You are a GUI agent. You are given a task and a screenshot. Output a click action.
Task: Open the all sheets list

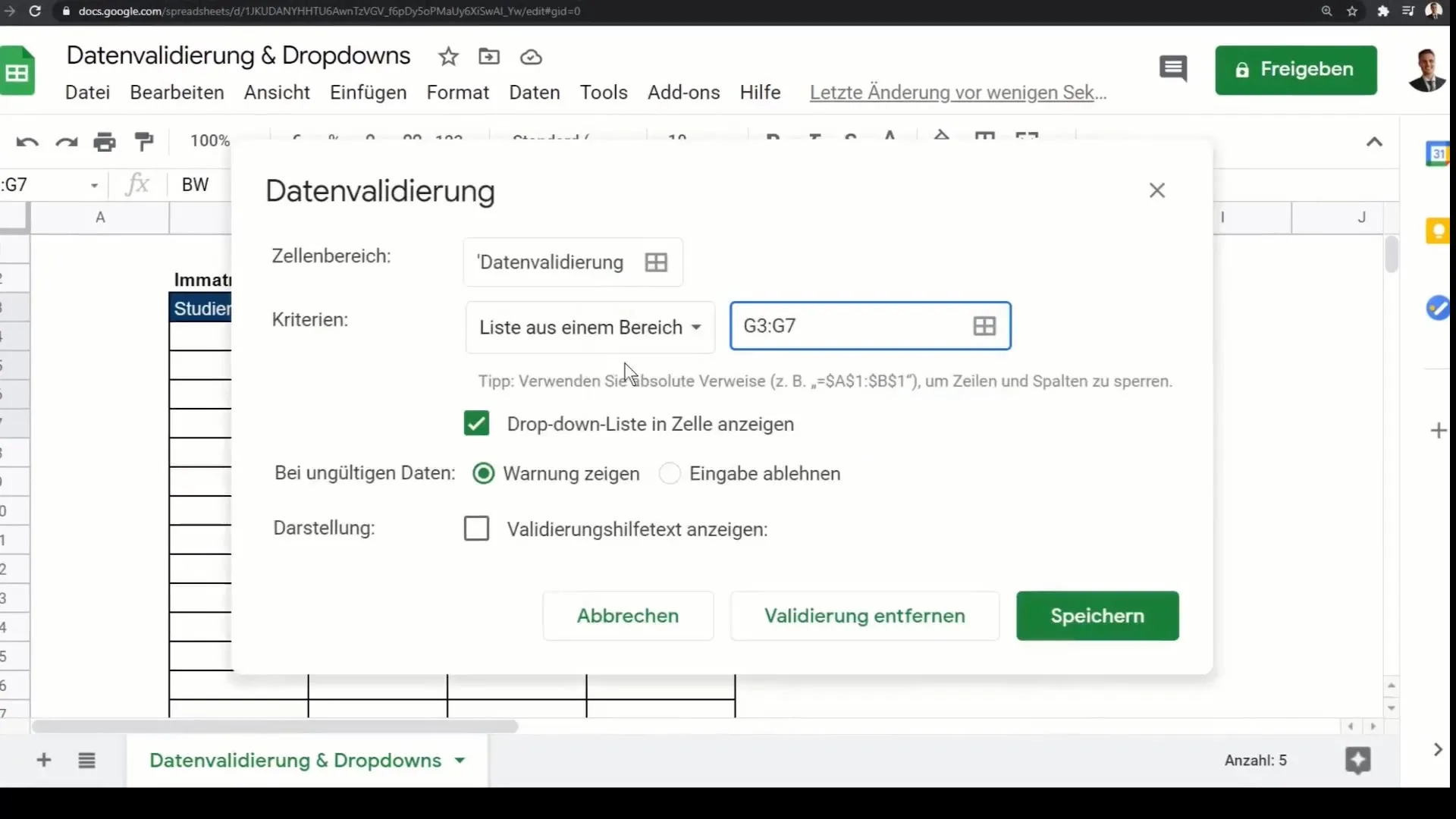click(x=87, y=760)
